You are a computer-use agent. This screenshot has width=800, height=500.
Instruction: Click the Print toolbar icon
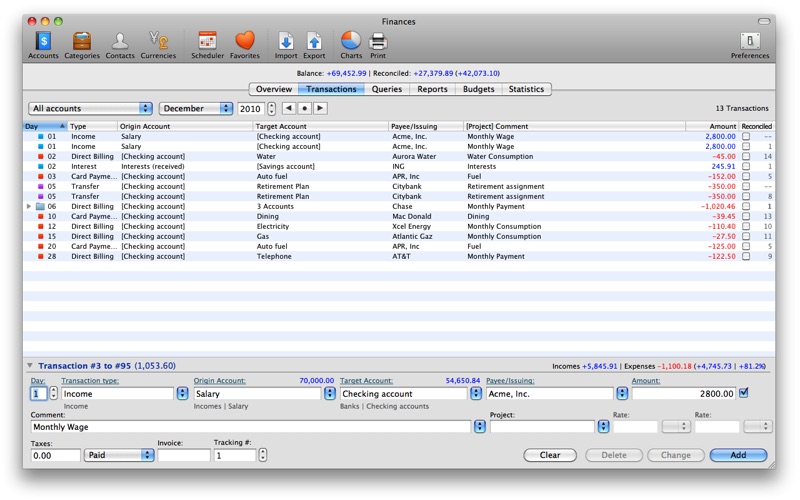(378, 41)
